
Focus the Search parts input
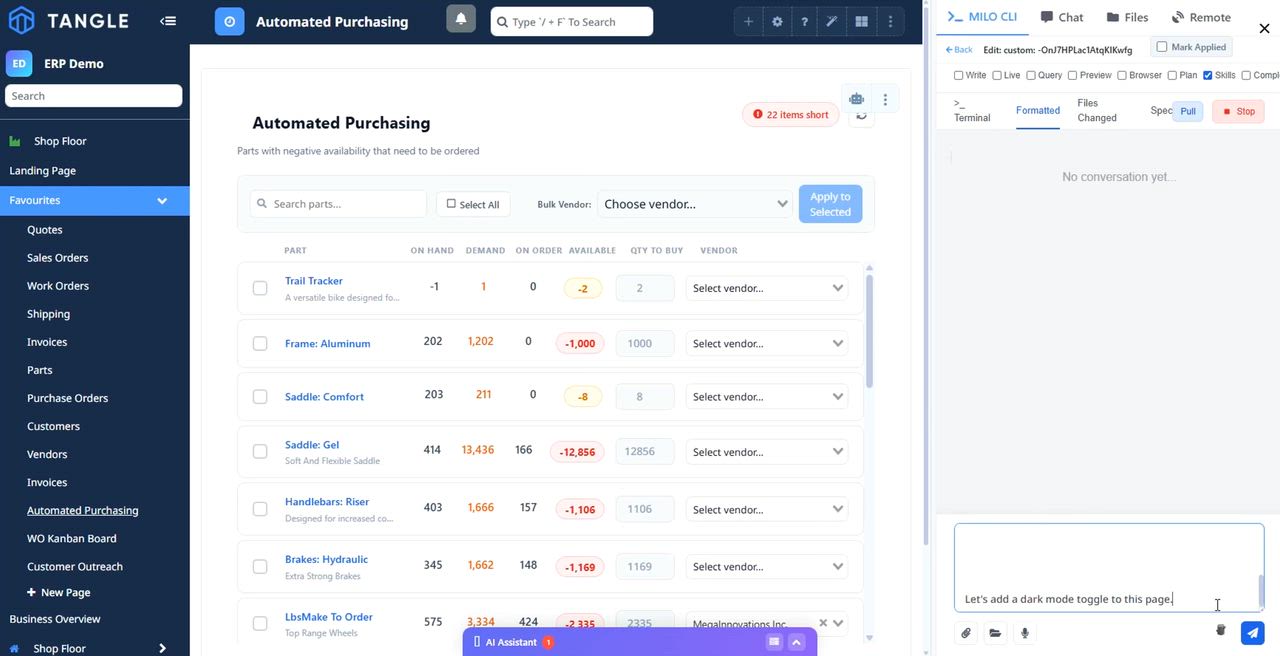[338, 204]
